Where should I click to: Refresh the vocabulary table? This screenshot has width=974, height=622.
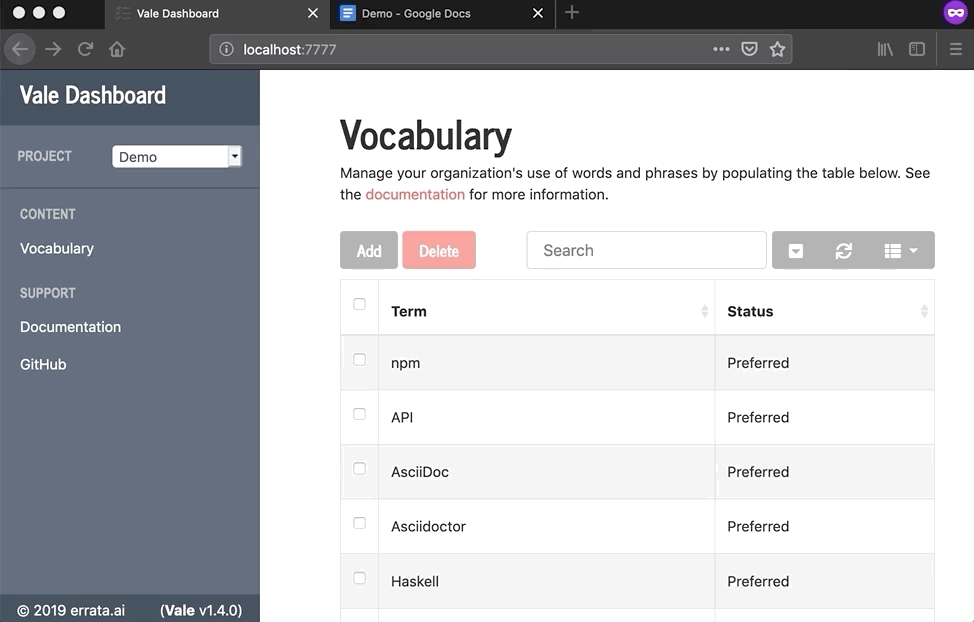pos(843,251)
